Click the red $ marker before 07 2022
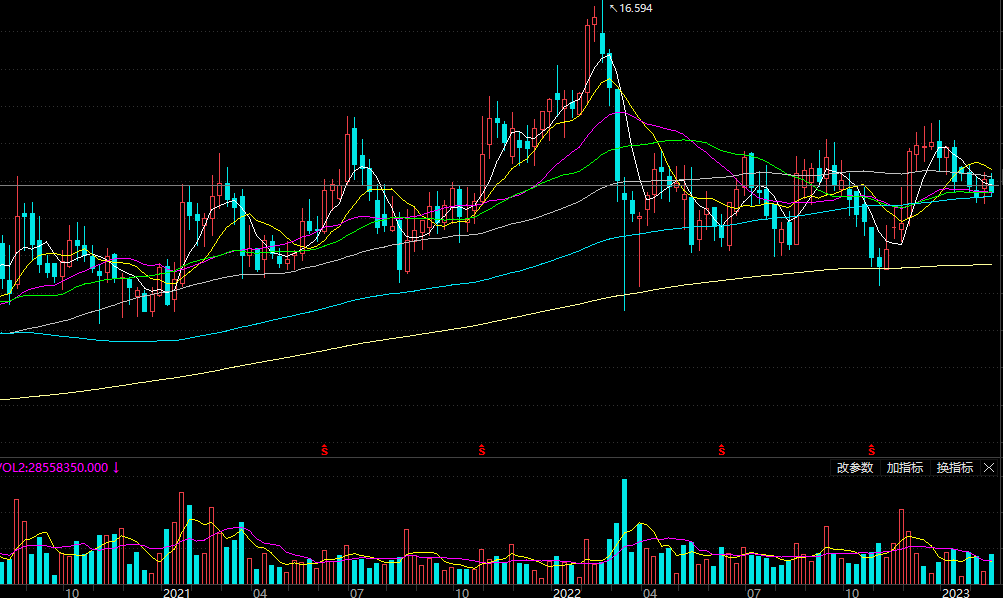The height and width of the screenshot is (598, 1003). [x=721, y=449]
